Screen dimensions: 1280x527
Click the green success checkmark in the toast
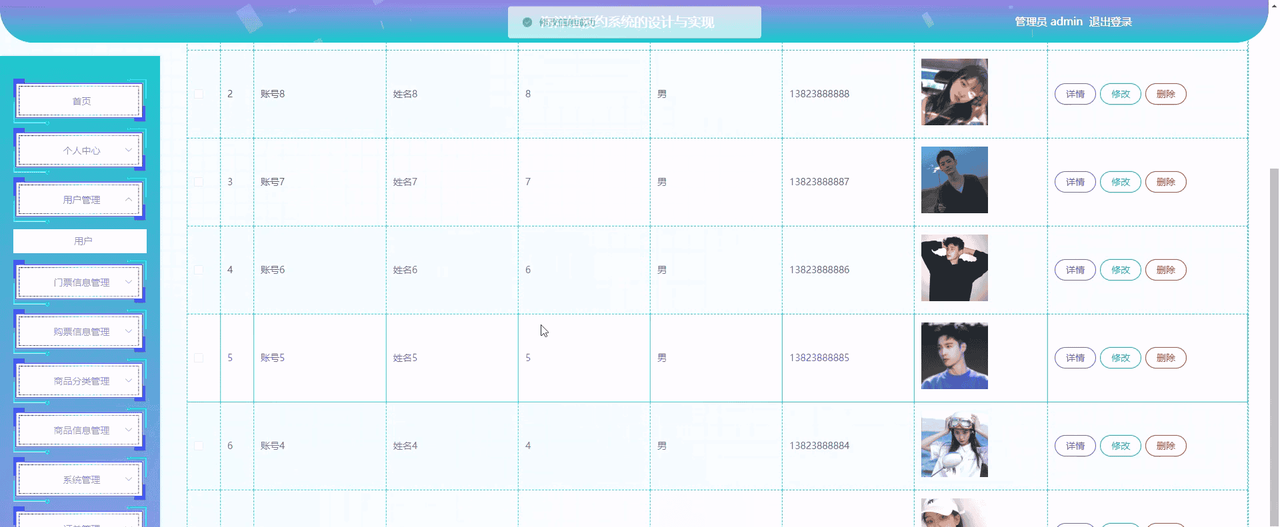[527, 22]
